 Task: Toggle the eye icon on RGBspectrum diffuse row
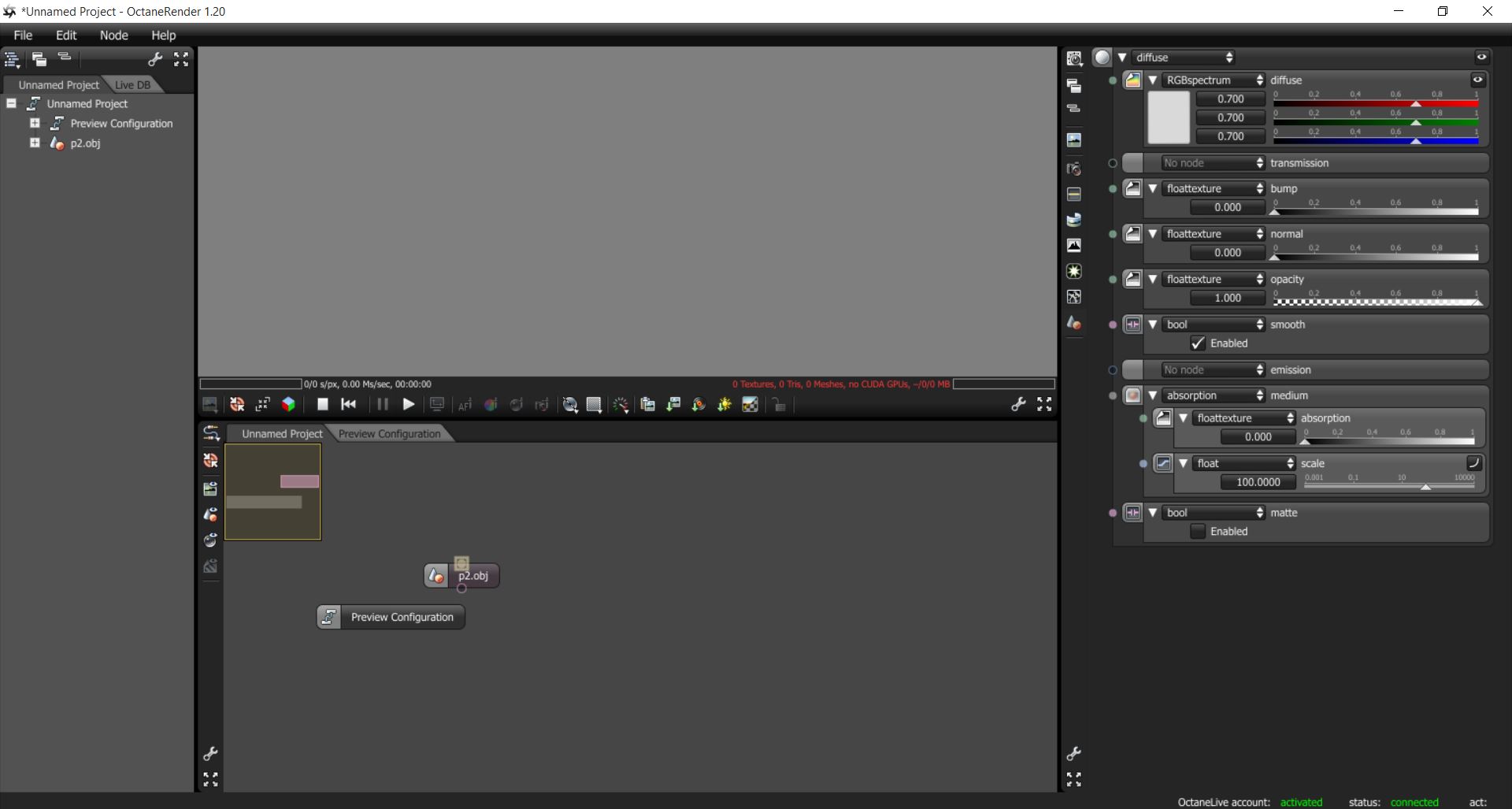[x=1477, y=80]
